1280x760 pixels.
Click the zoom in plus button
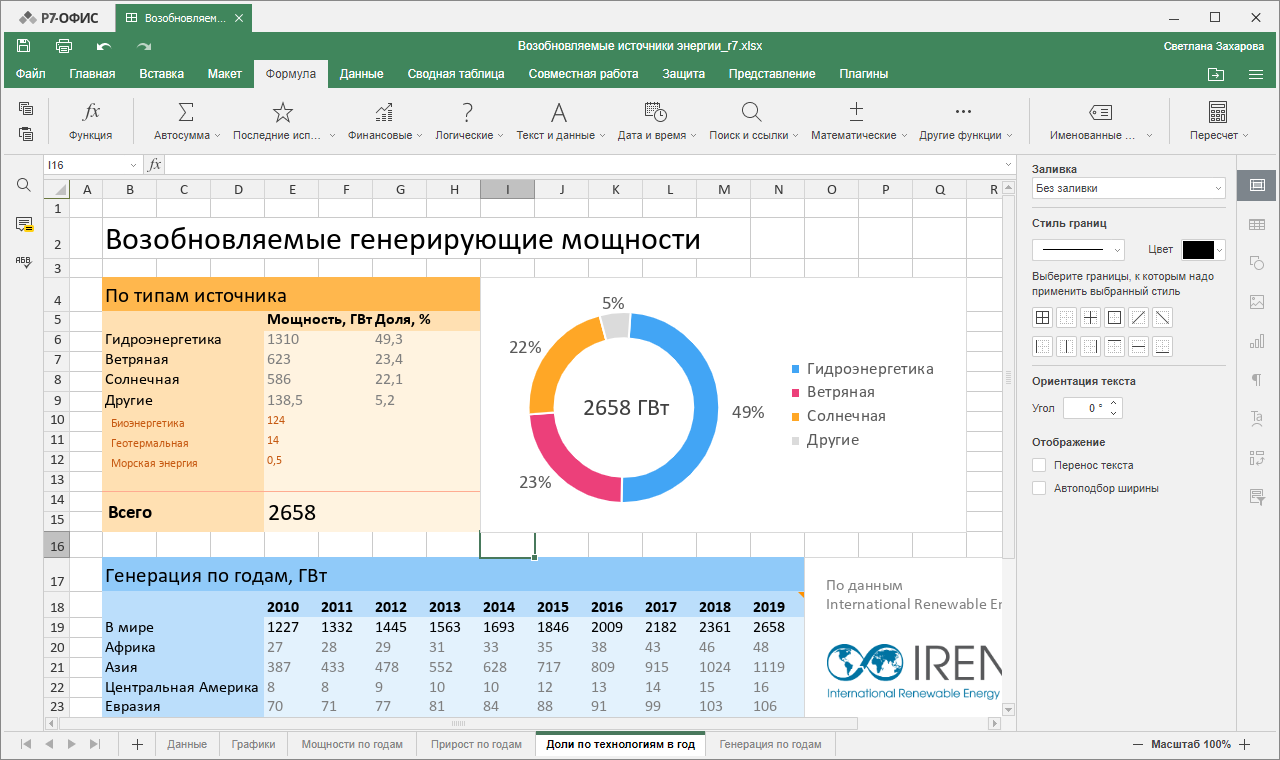1245,744
